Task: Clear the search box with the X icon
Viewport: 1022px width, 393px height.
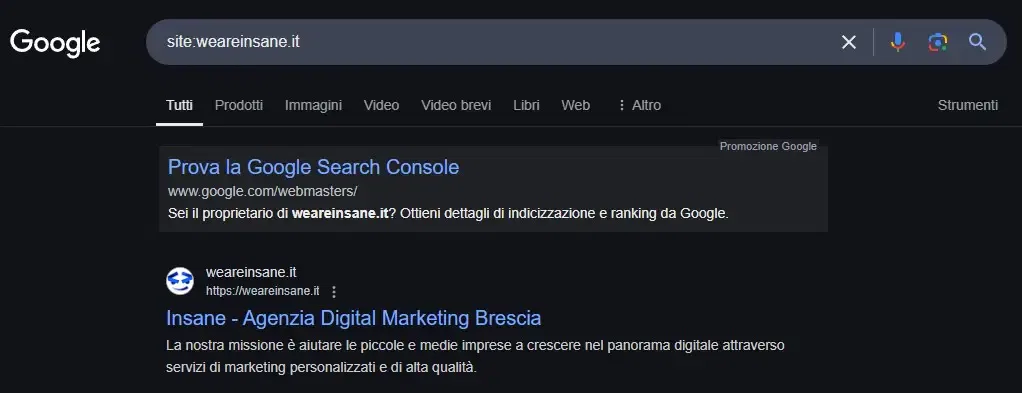Action: (x=849, y=42)
